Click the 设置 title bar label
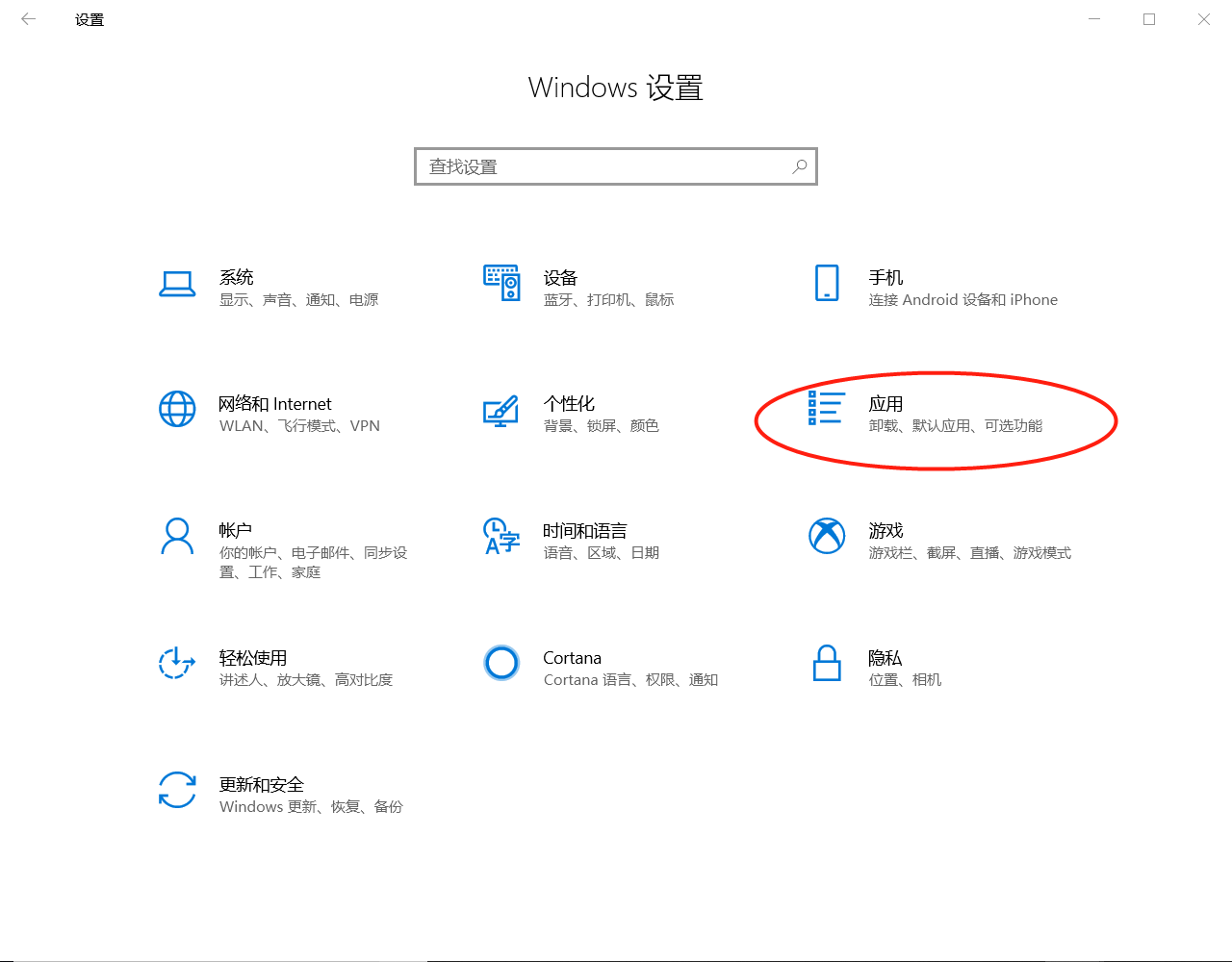The image size is (1232, 962). click(89, 18)
